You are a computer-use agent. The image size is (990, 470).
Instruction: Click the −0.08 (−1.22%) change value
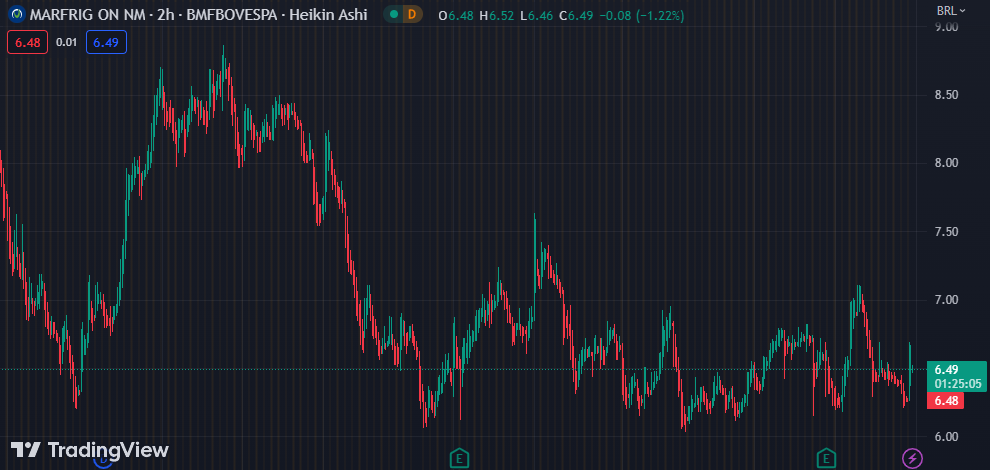[x=641, y=15]
